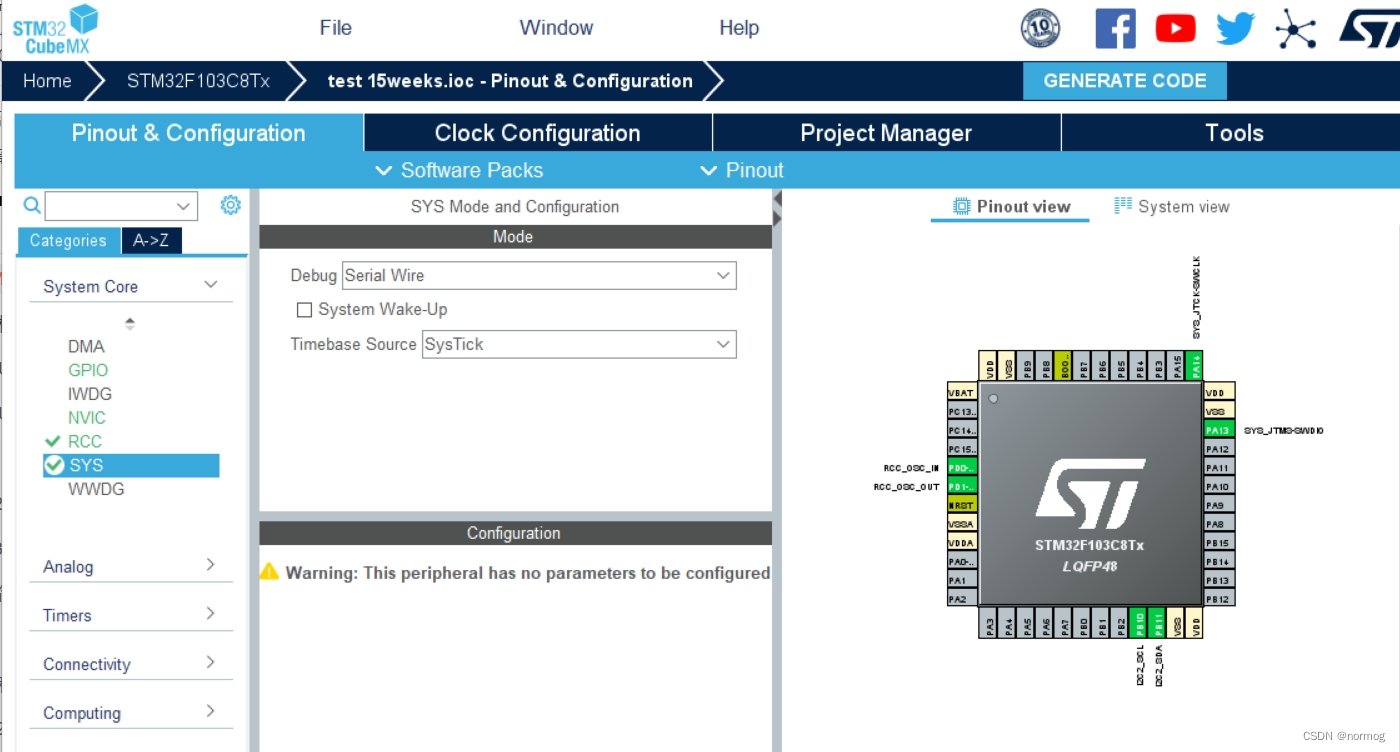Switch to the Clock Configuration tab

538,133
